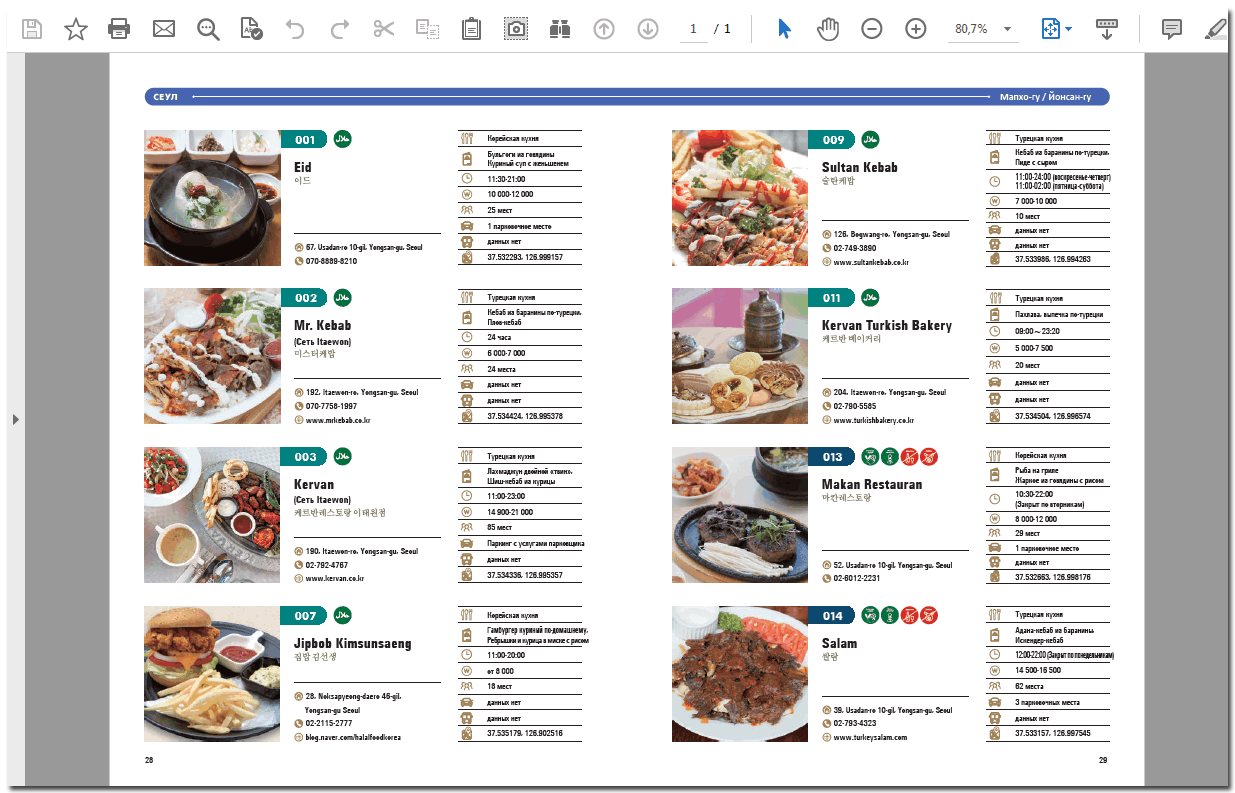Choose the arrow selection tool
Image resolution: width=1235 pixels, height=793 pixels.
784,29
